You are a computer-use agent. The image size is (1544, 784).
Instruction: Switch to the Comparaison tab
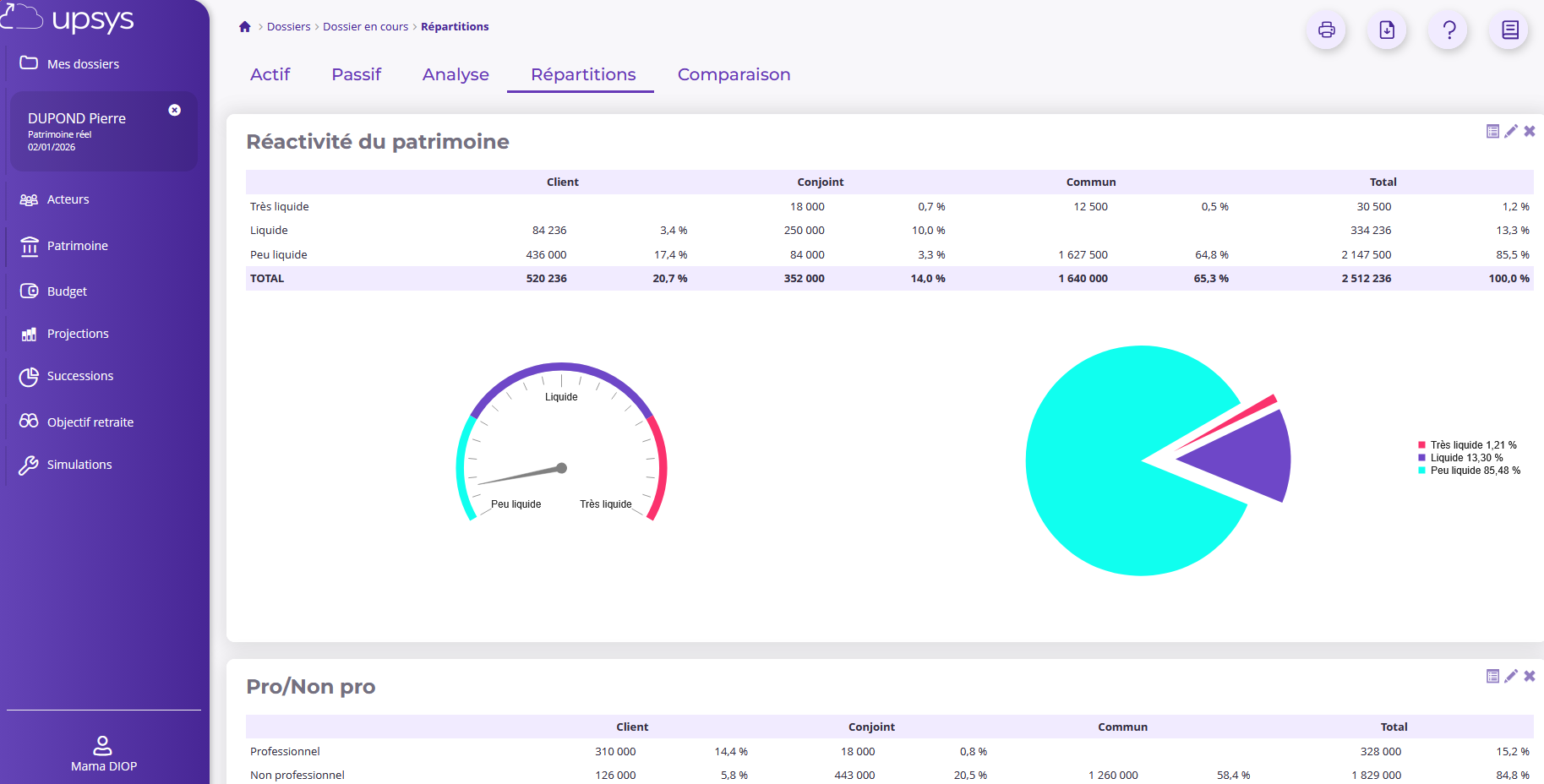pos(734,74)
